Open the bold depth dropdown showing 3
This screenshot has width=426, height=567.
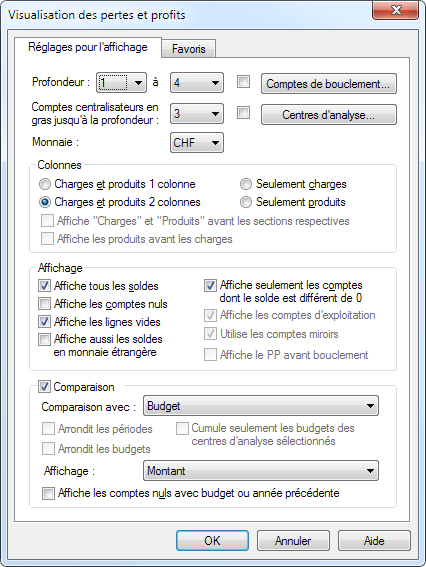197,114
